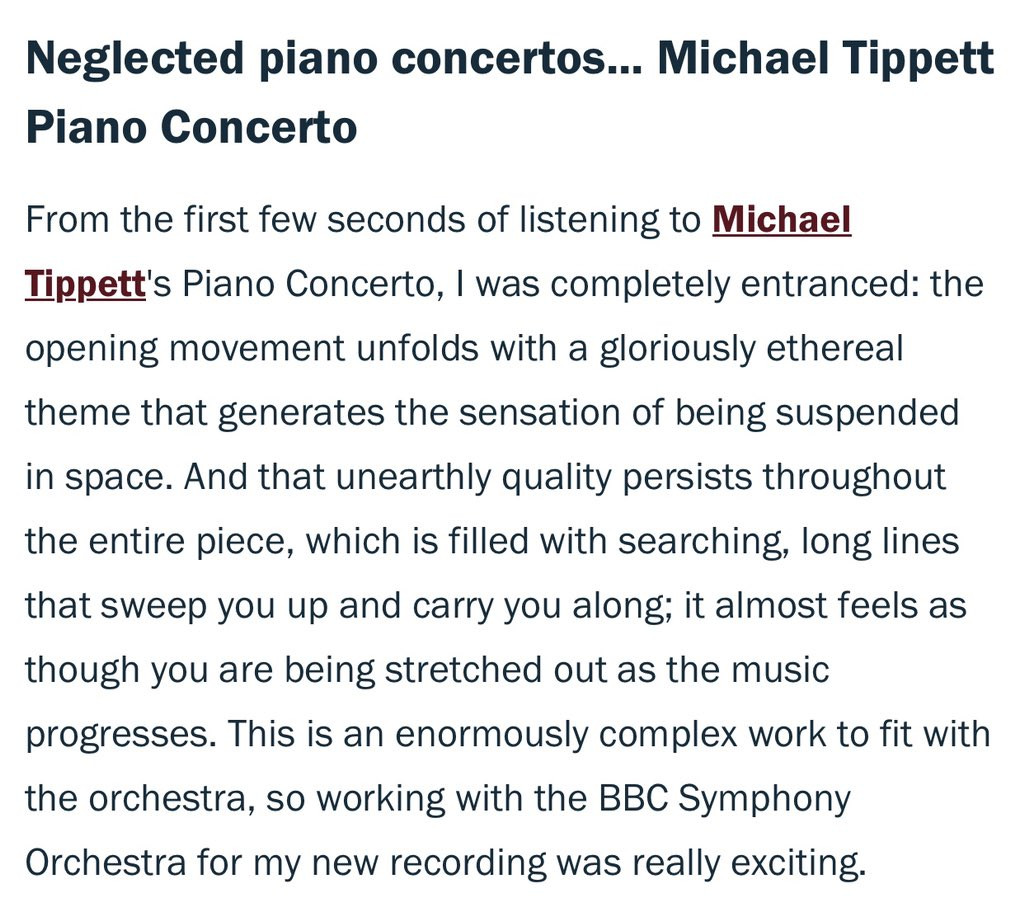Click the phrase gloriously ethereal
The height and width of the screenshot is (902, 1024).
click(751, 349)
